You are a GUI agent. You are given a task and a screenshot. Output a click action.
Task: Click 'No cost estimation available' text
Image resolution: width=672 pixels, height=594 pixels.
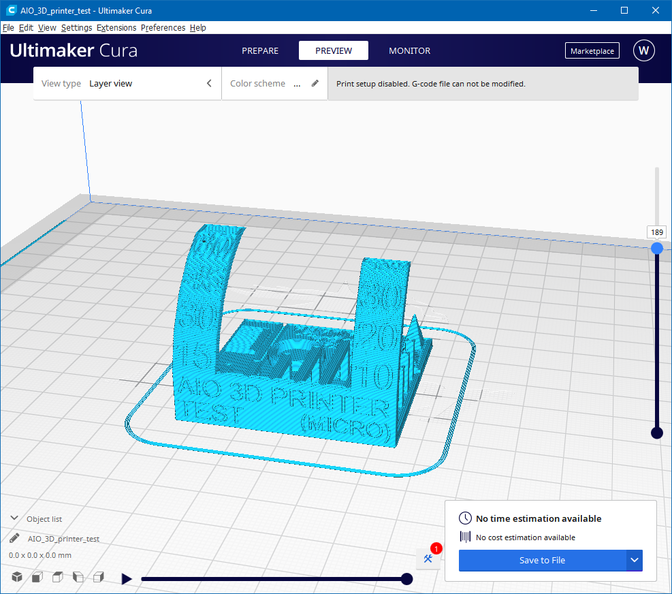525,537
